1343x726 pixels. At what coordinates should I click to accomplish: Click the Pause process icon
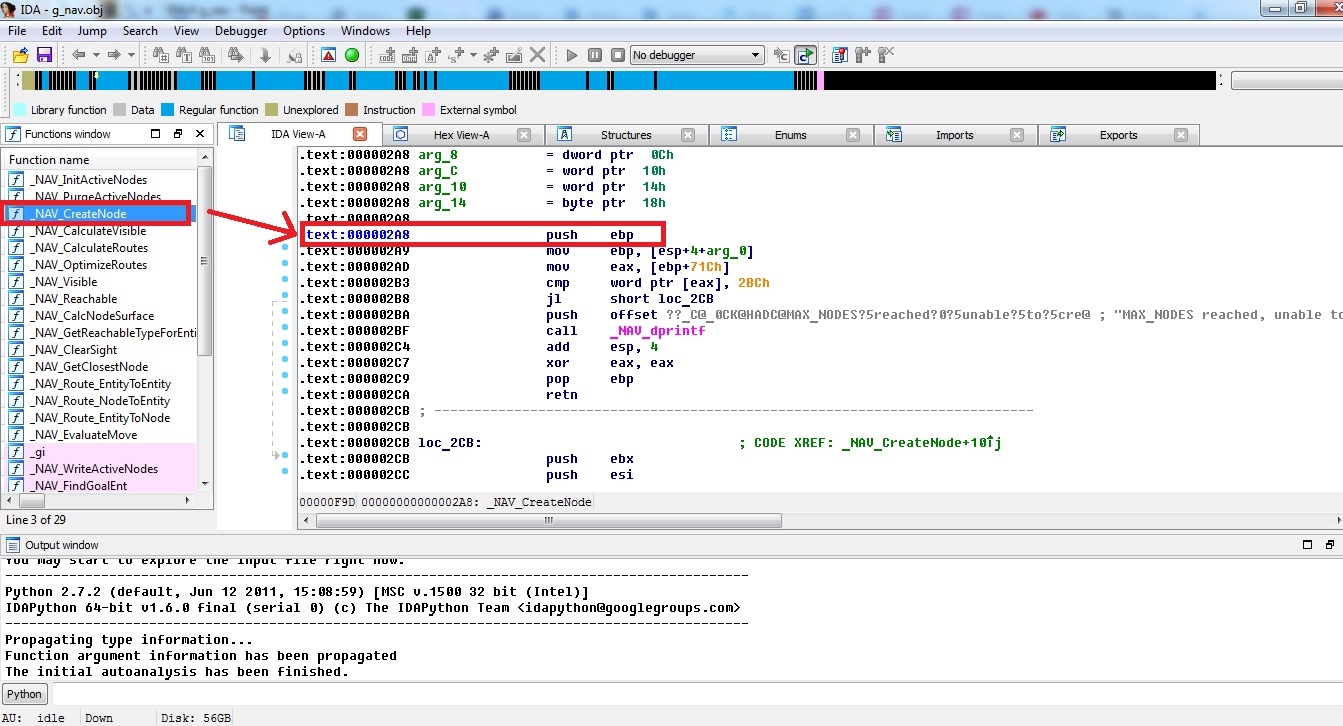tap(595, 55)
